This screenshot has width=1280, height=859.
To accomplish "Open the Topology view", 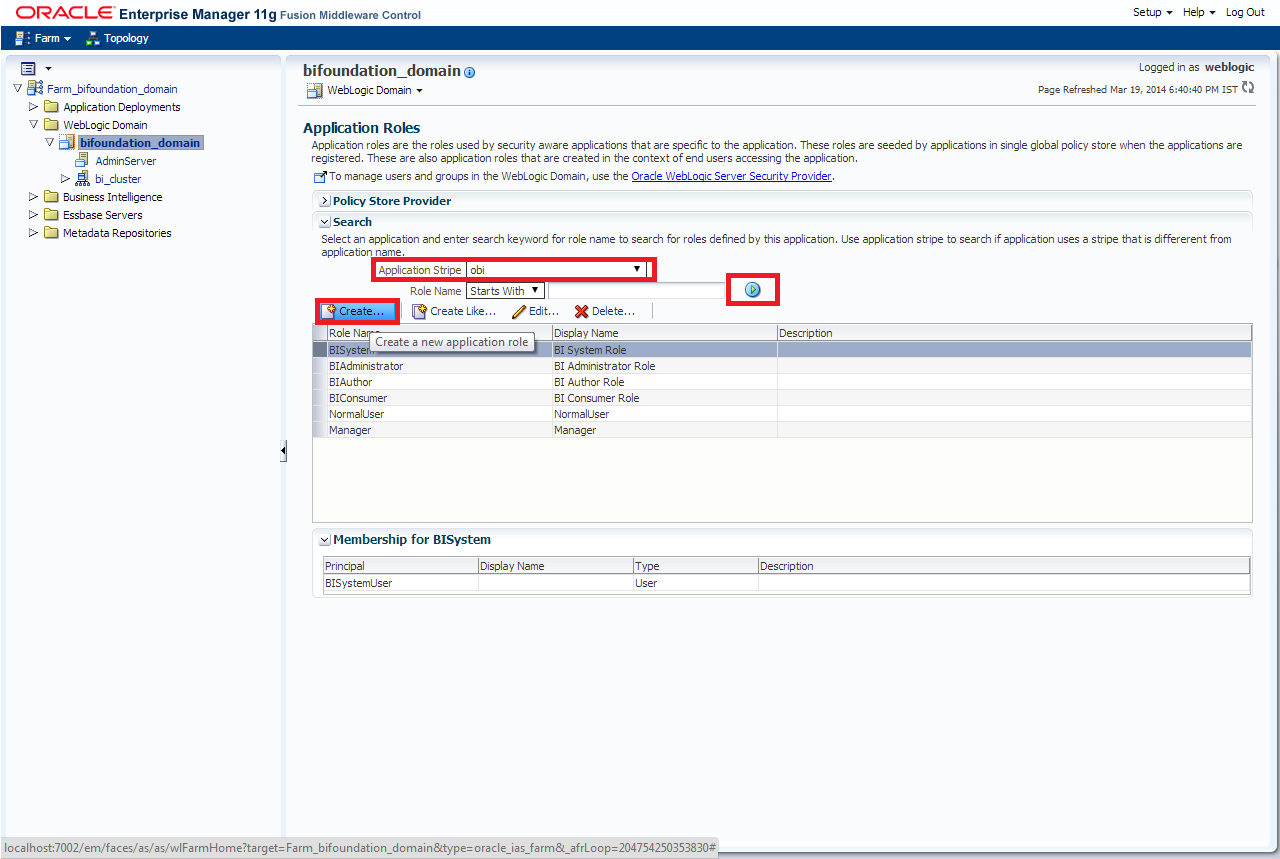I will (x=118, y=38).
